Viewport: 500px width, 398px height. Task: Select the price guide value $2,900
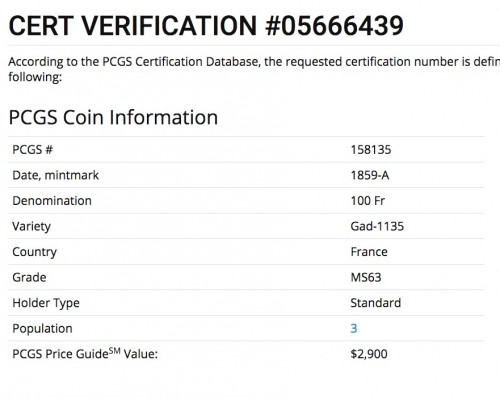(x=369, y=354)
